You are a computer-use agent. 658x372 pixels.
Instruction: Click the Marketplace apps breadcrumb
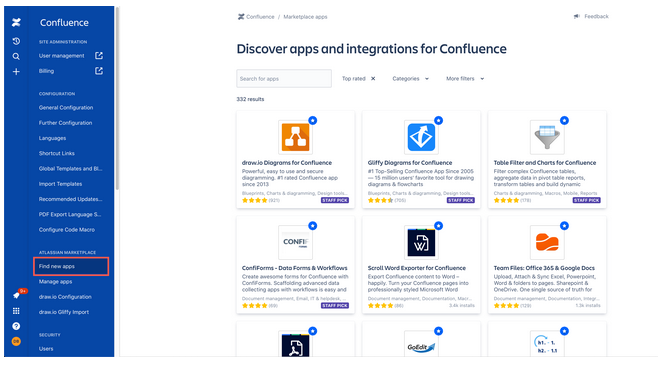[x=305, y=17]
